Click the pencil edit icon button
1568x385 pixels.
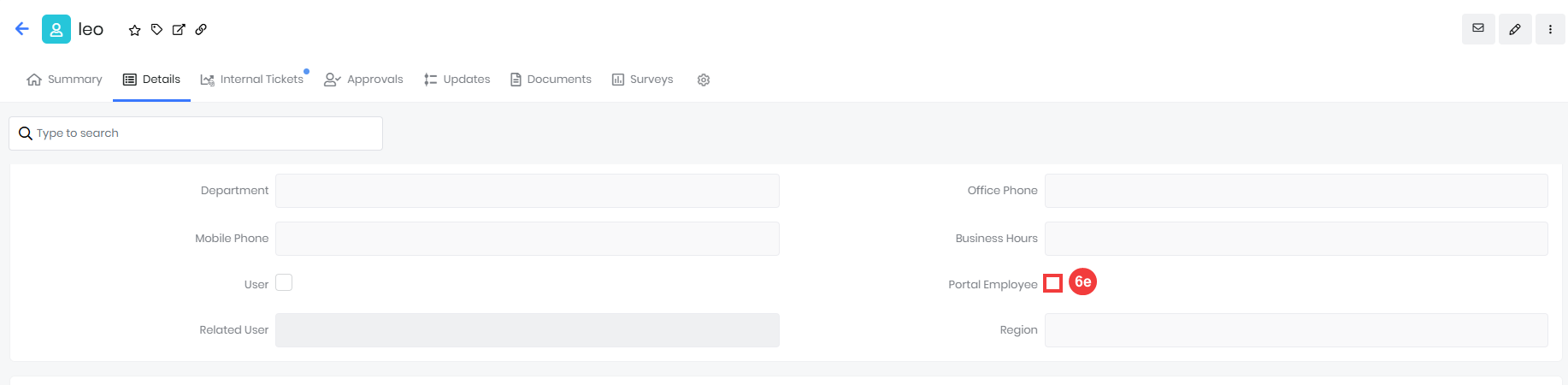[x=1515, y=29]
